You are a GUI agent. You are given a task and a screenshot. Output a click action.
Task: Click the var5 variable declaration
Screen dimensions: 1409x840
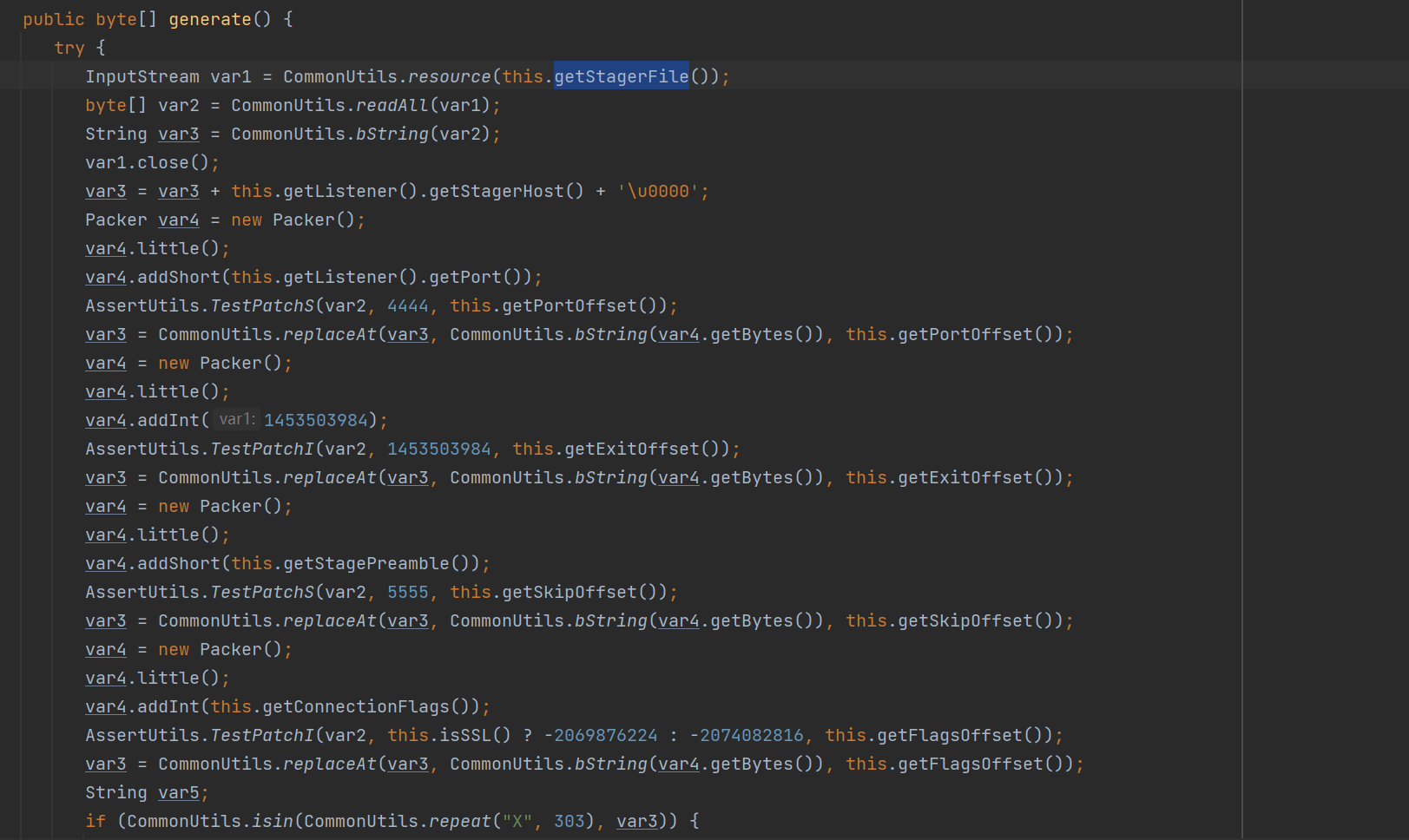tap(178, 792)
